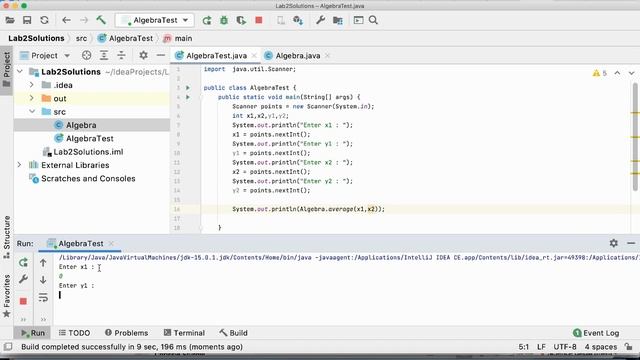
Task: Toggle soft-wrap in Run console
Action: click(43, 297)
